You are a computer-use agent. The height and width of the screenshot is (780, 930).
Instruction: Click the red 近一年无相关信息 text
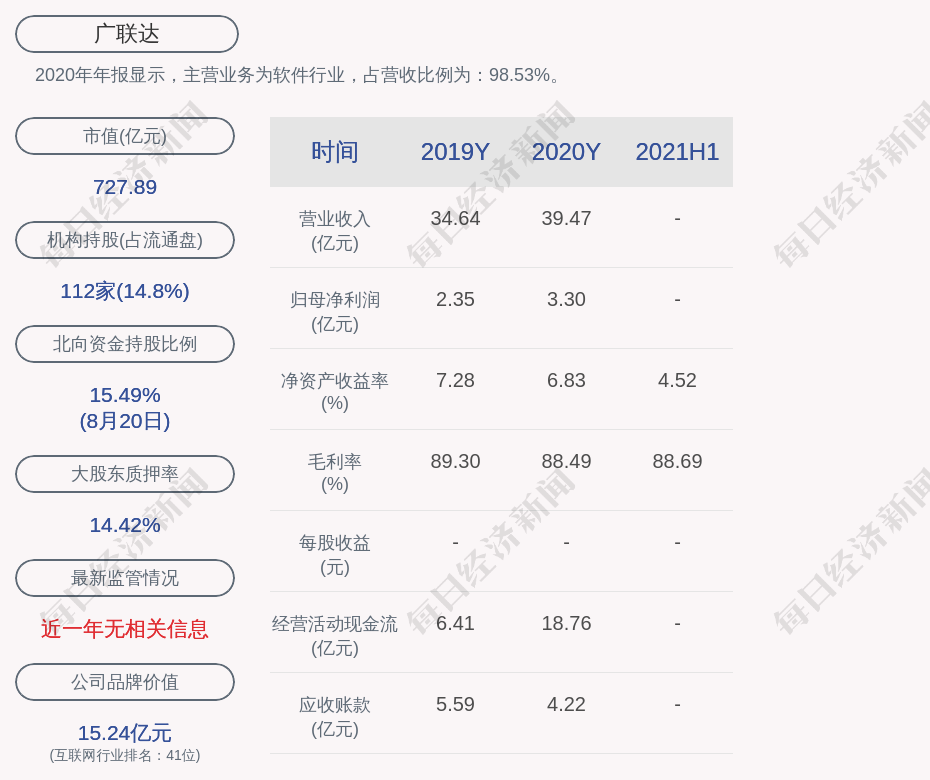tap(125, 629)
